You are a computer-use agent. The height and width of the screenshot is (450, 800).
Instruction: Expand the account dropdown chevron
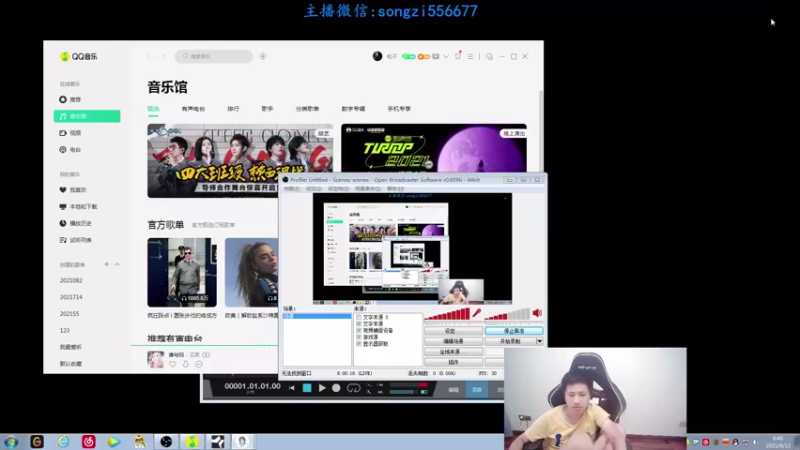446,57
